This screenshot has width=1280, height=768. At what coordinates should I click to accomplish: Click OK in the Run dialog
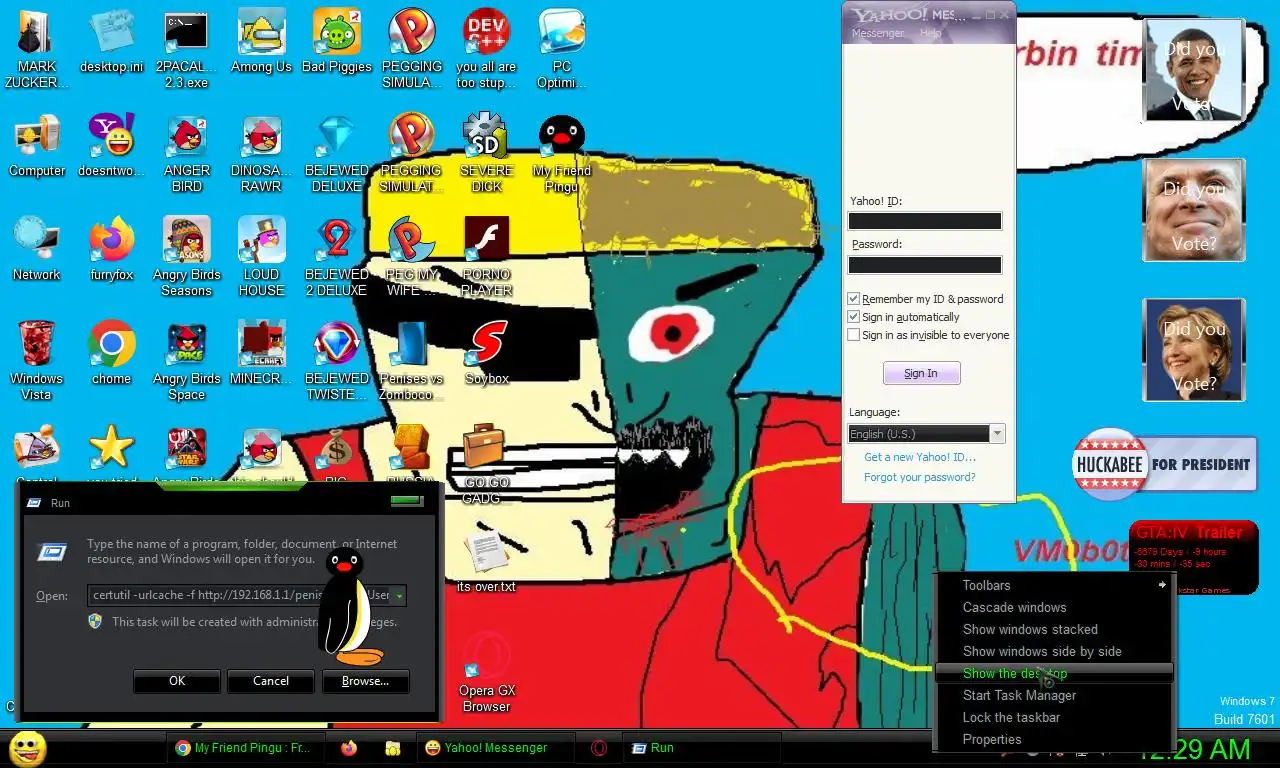click(x=177, y=681)
